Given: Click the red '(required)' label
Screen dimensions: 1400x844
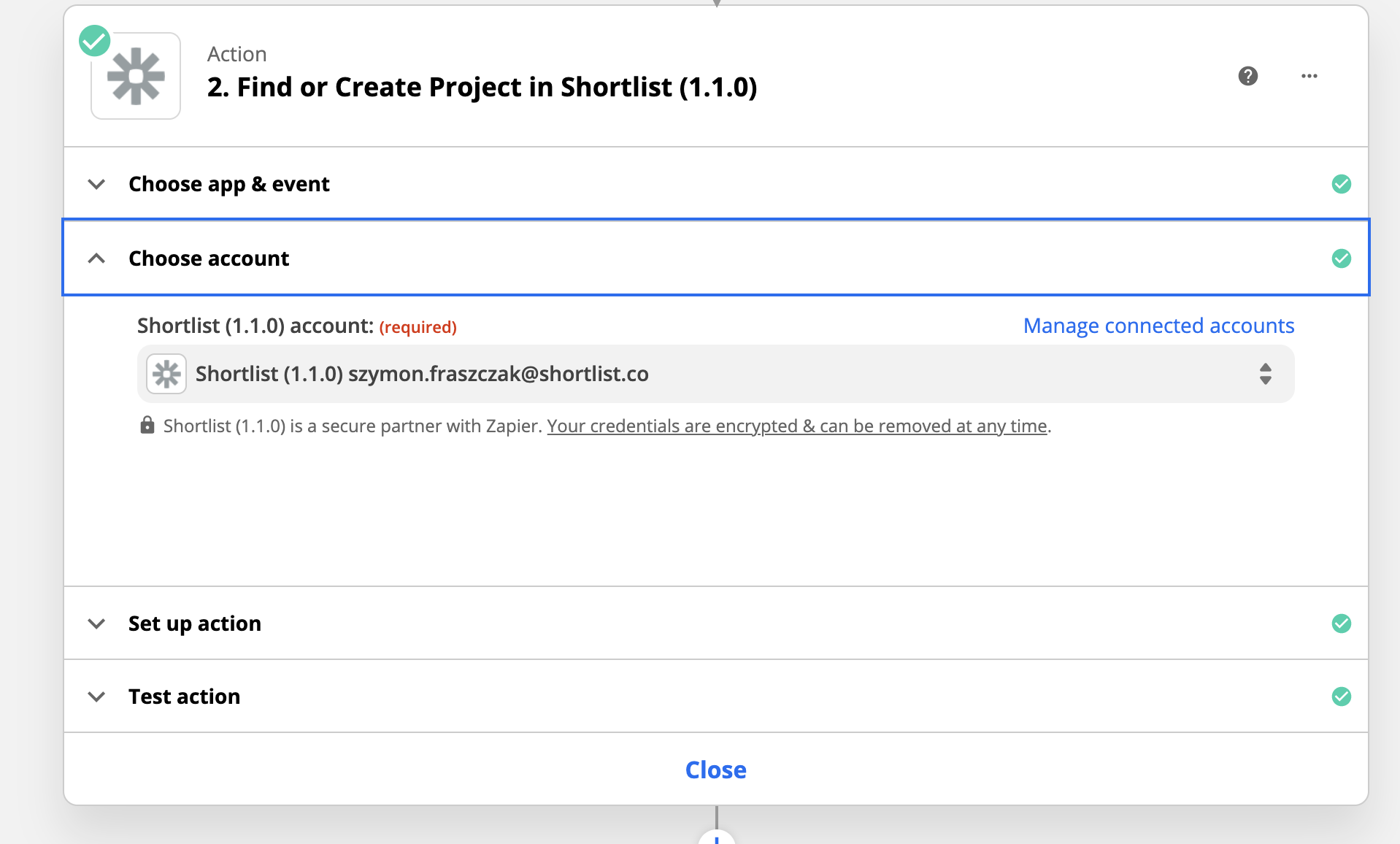Looking at the screenshot, I should pos(418,327).
